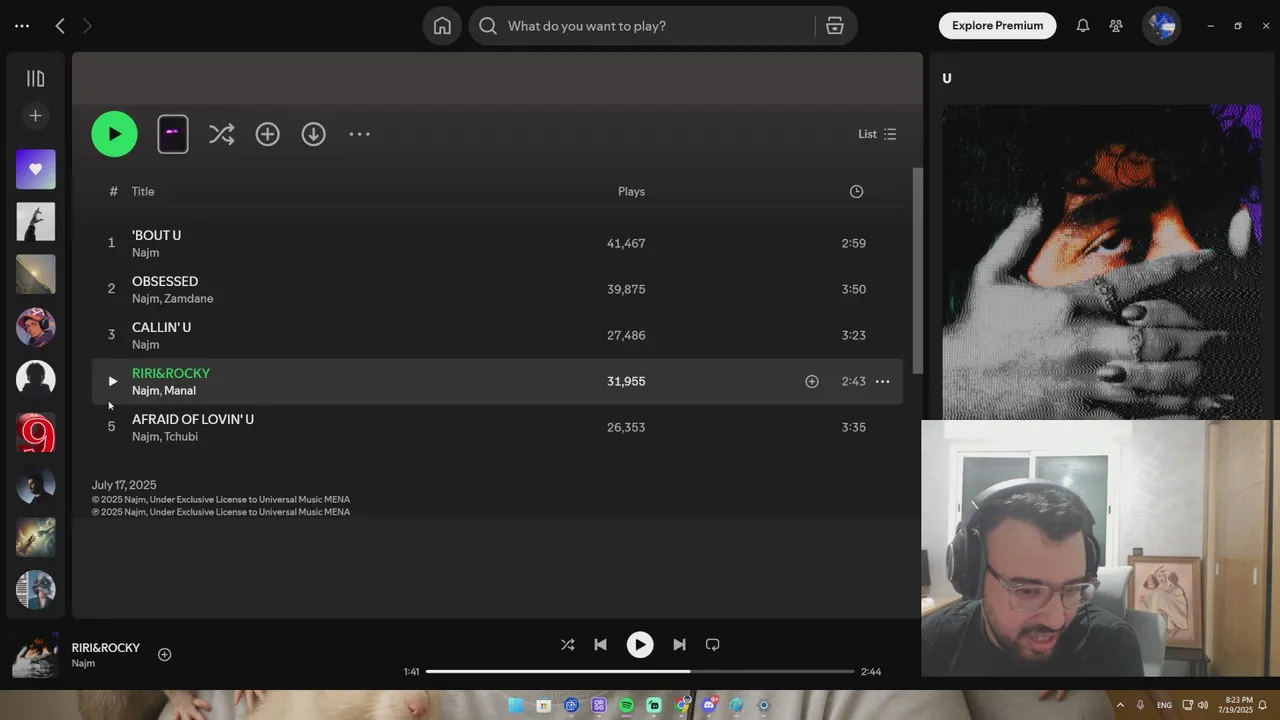The width and height of the screenshot is (1280, 720).
Task: Expand Your Library sidebar
Action: click(35, 79)
